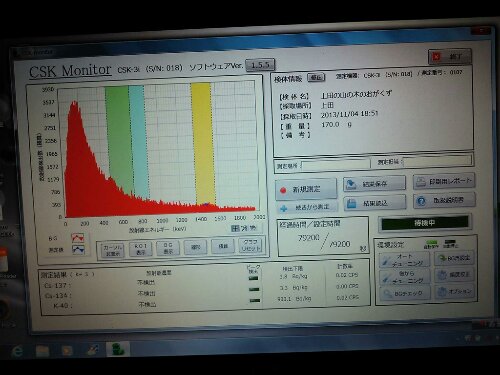This screenshot has width=500, height=375.
Task: Save results using the 結果保存 button
Action: coord(374,184)
